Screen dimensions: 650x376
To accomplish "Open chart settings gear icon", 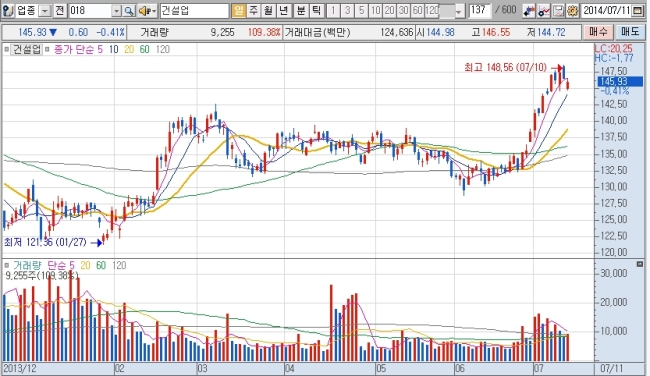I will click(x=572, y=11).
